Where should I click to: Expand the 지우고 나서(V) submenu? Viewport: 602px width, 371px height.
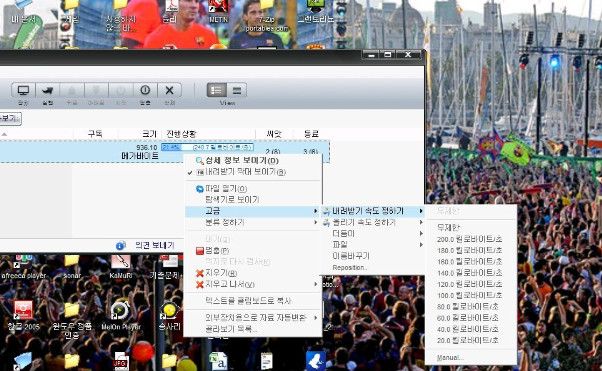(253, 285)
